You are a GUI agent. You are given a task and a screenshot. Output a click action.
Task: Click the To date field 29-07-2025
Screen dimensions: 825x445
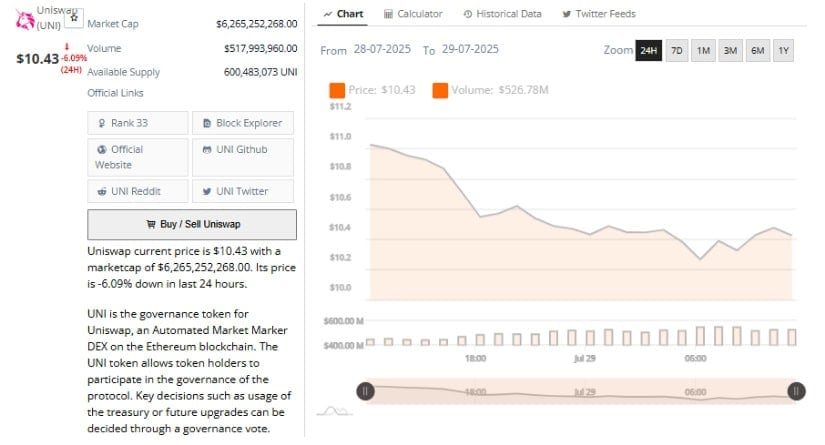(470, 49)
